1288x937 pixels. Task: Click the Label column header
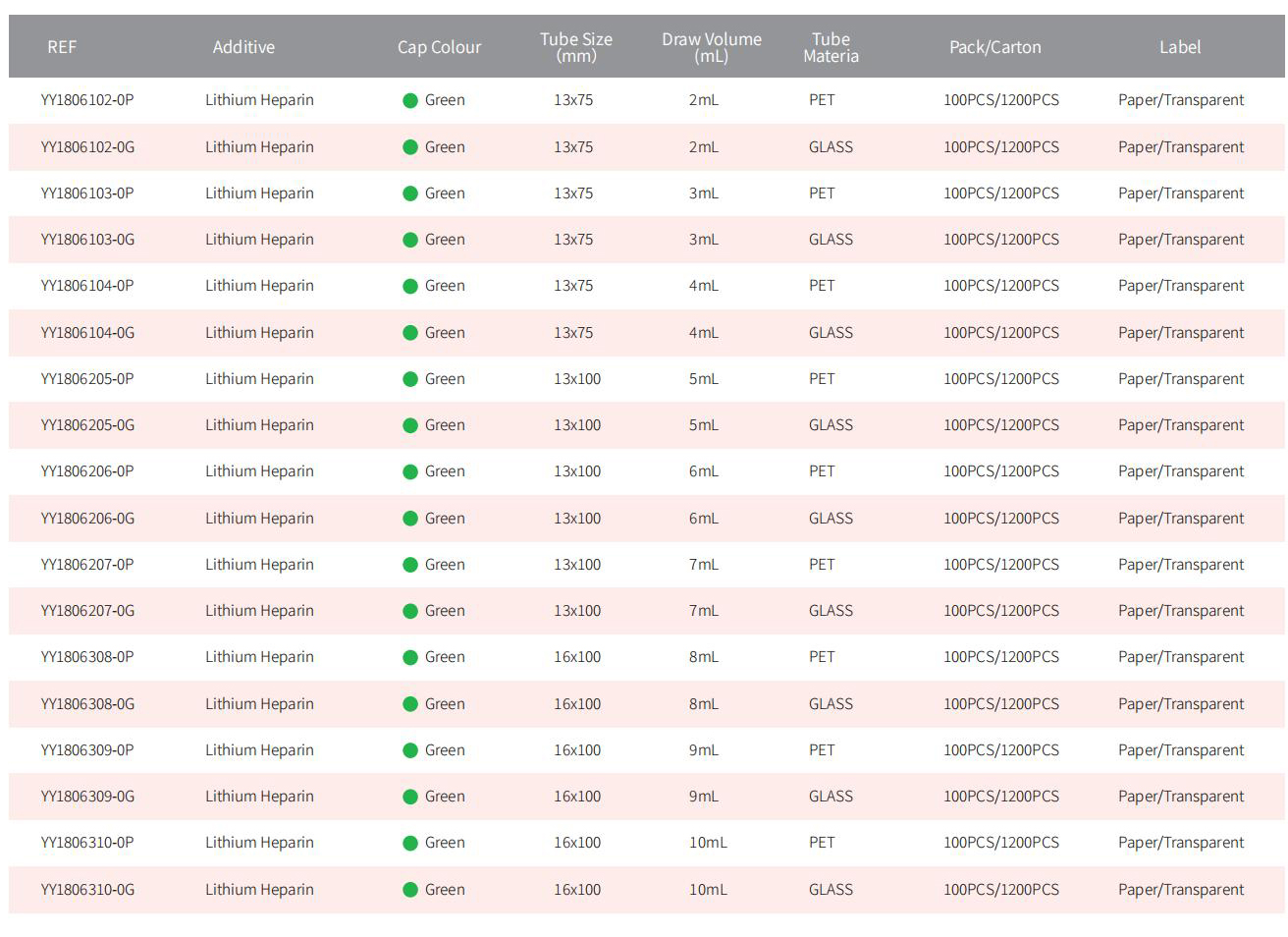click(x=1180, y=47)
